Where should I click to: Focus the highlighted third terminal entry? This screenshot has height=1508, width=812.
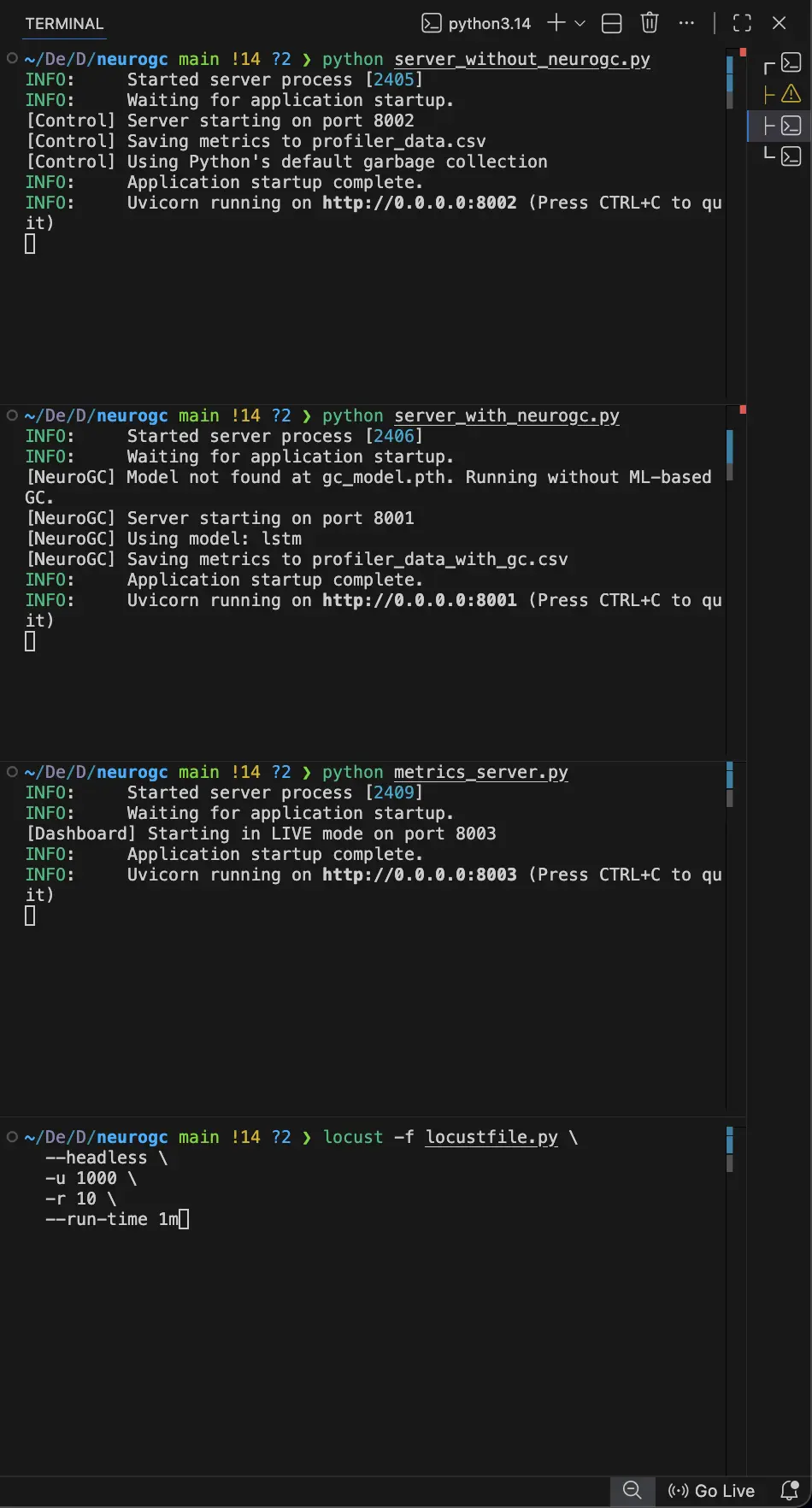[x=791, y=126]
